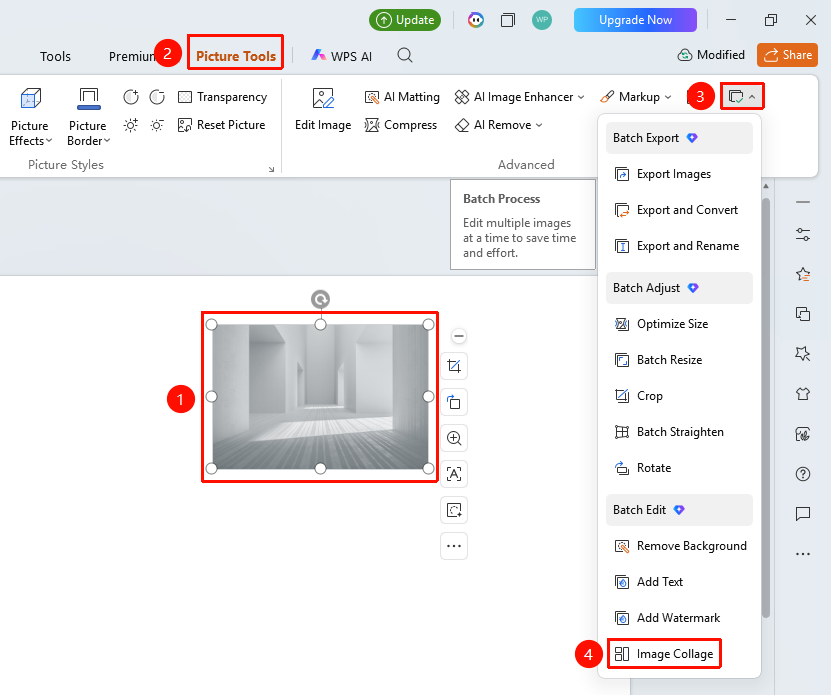Screen dimensions: 831x695
Task: Open the help question mark in the sidebar
Action: (803, 474)
